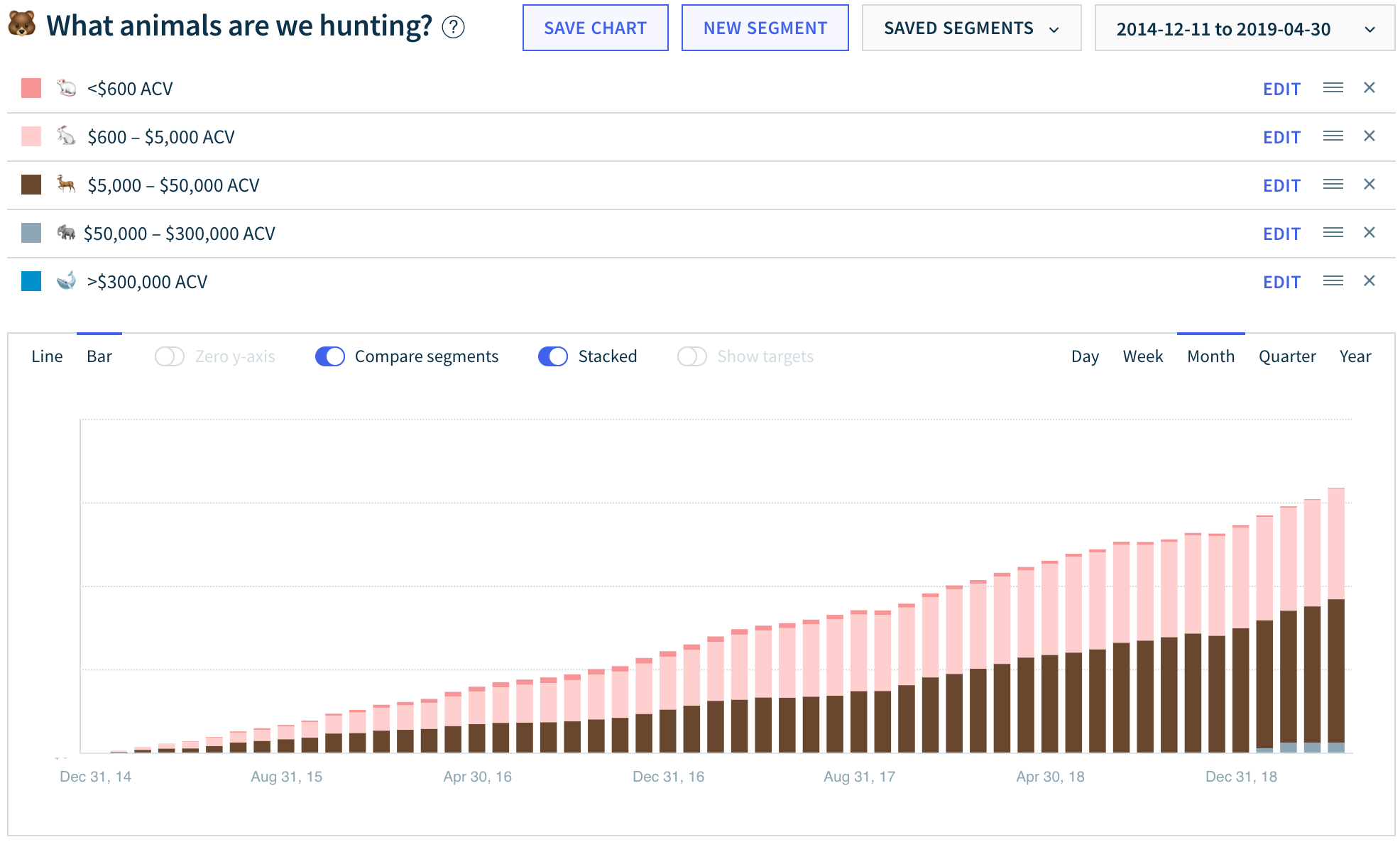Open the help tooltip via the question mark icon

(x=454, y=27)
